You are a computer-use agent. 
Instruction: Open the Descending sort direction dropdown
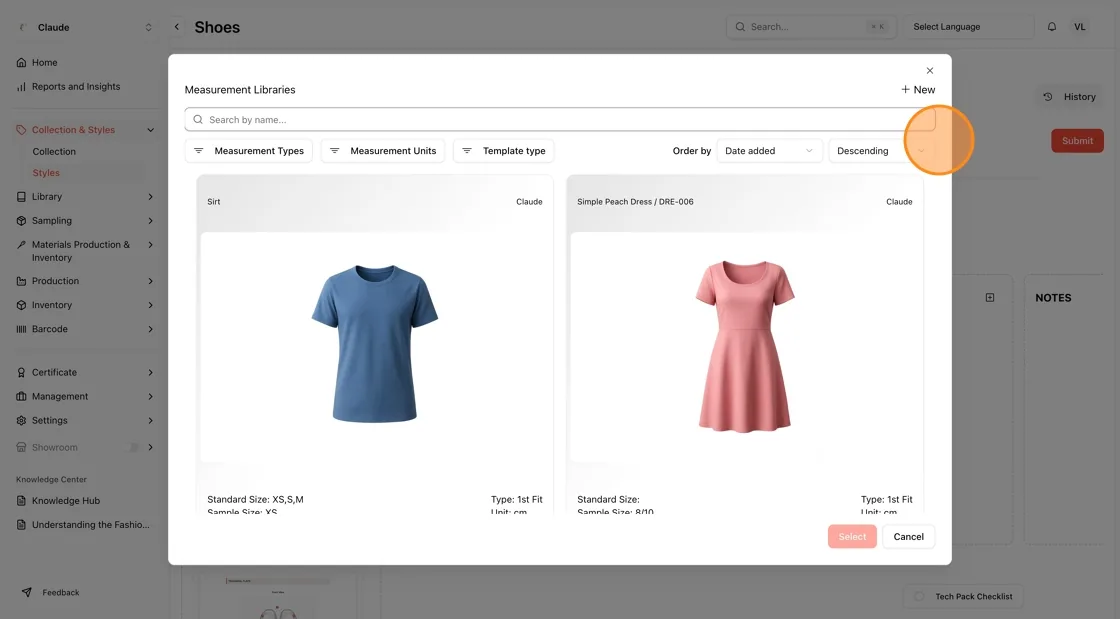[x=881, y=151]
